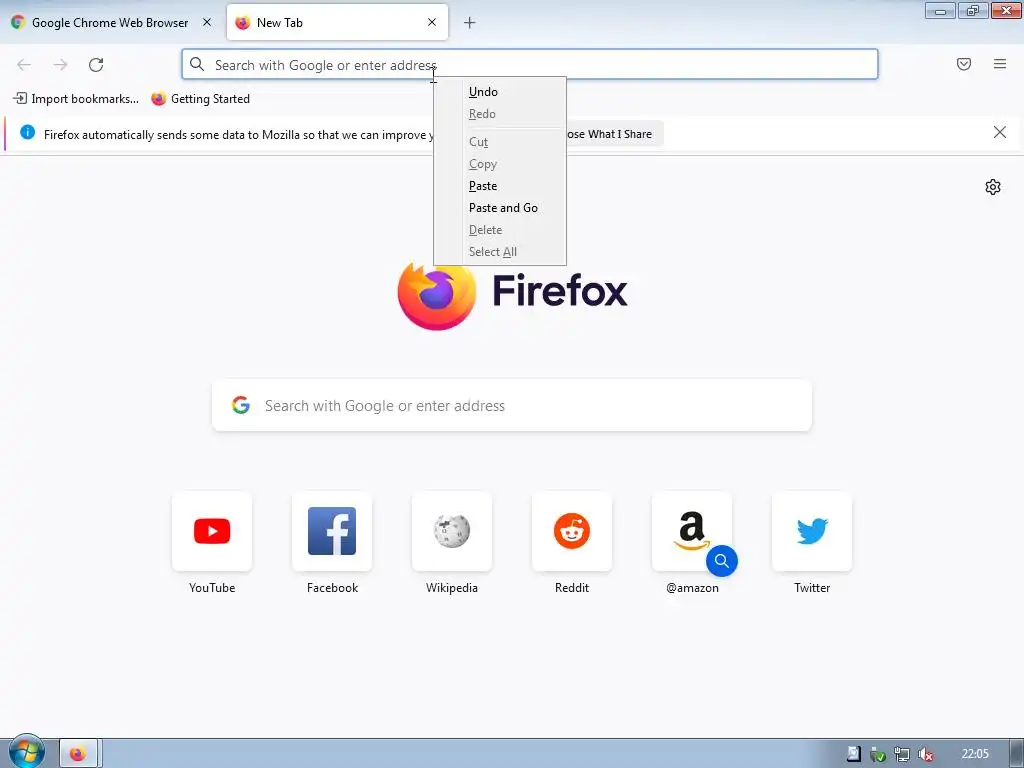Close the Google Chrome Web Browser tab
This screenshot has height=768, width=1024.
[207, 22]
